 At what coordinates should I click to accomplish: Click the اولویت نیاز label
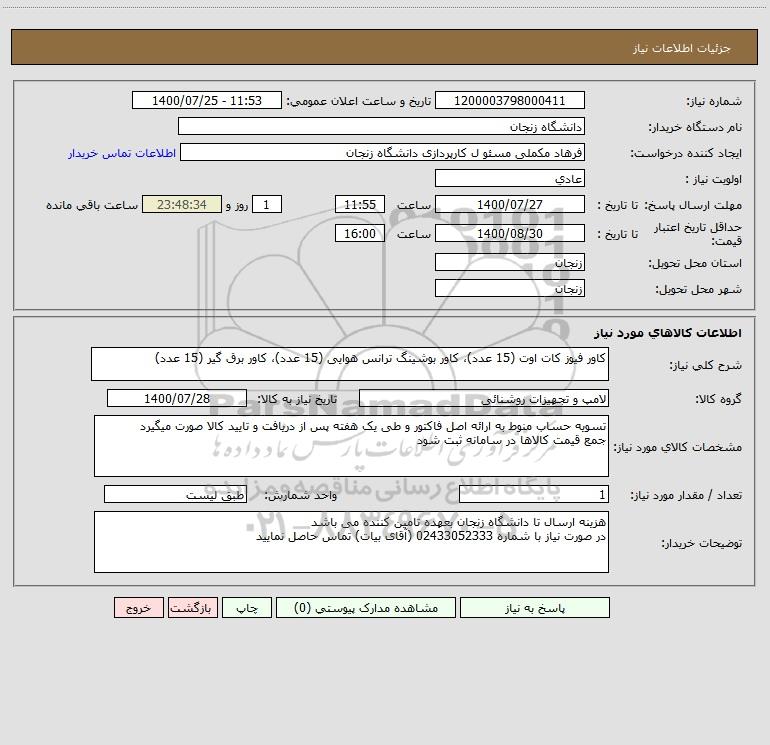click(714, 179)
